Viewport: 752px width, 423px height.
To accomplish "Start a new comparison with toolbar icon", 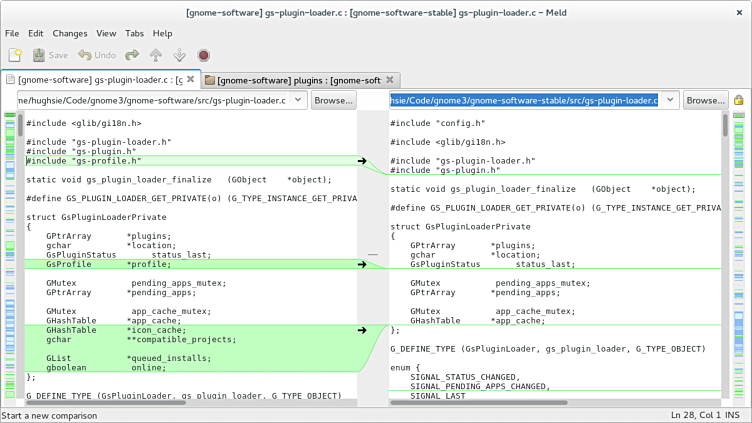I will [x=15, y=55].
